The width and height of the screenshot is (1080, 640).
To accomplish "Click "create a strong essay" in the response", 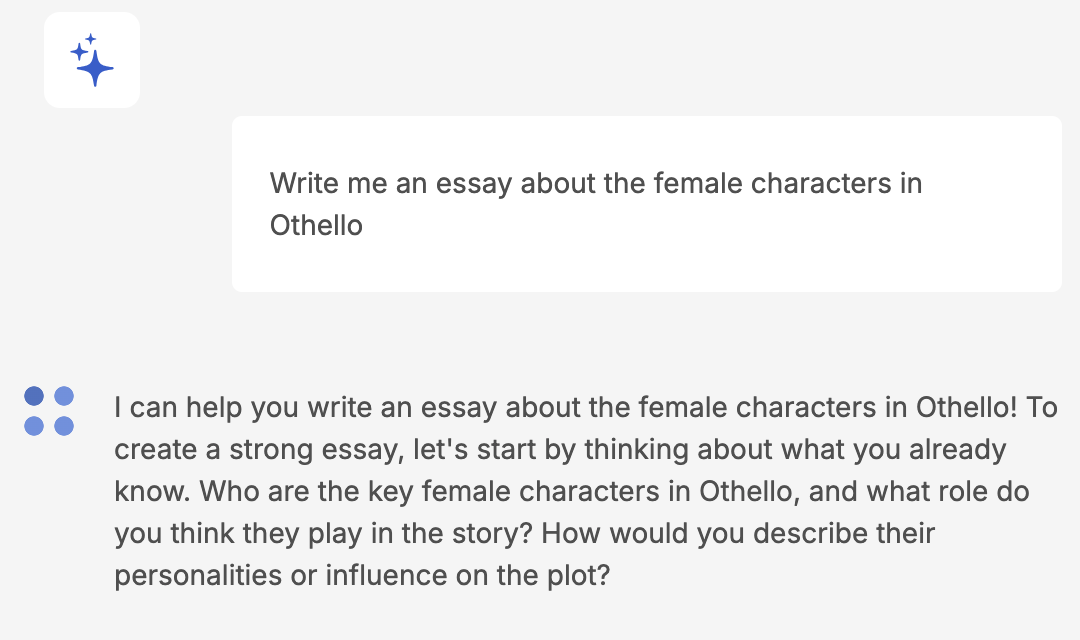I will click(x=256, y=450).
